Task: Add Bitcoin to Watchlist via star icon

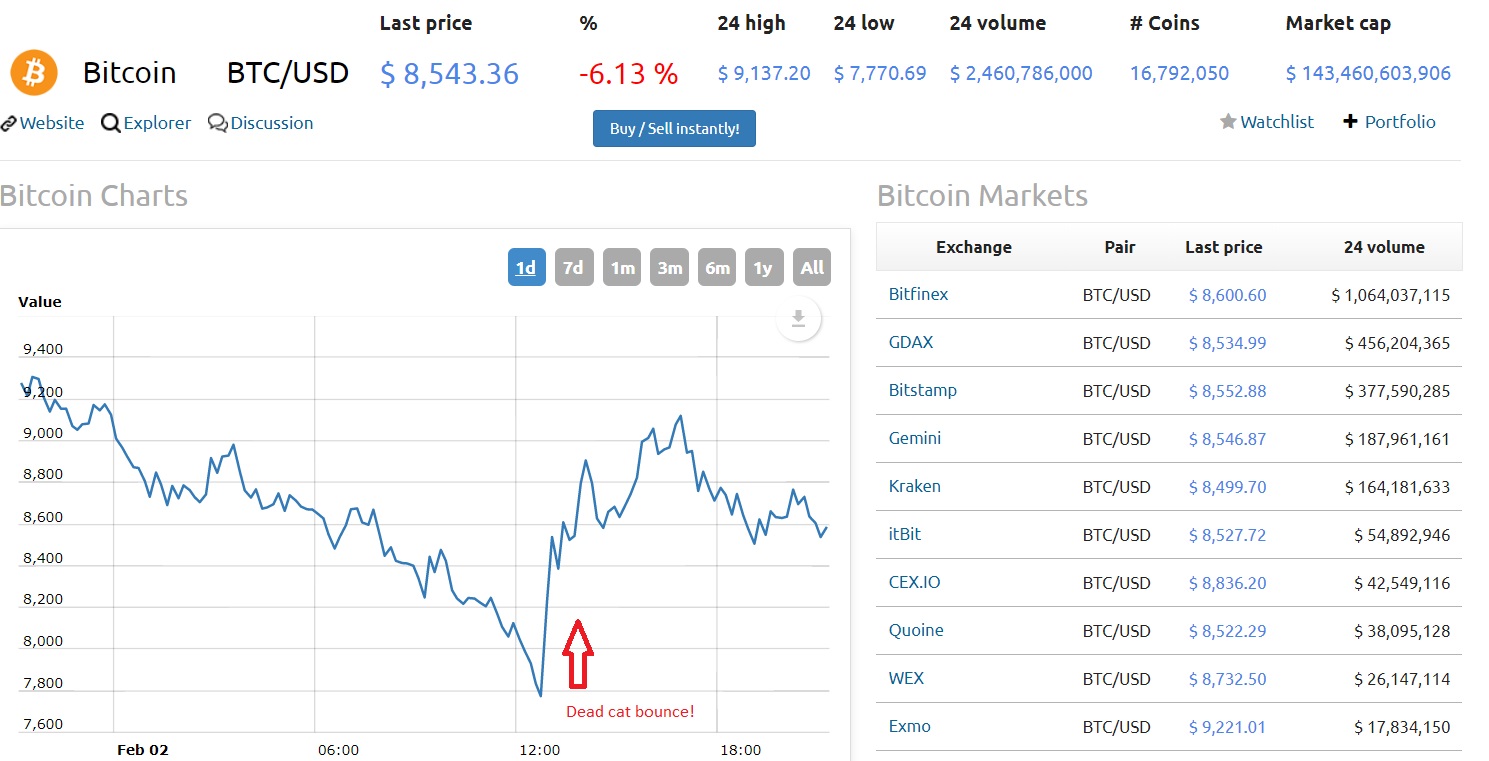Action: click(1228, 122)
